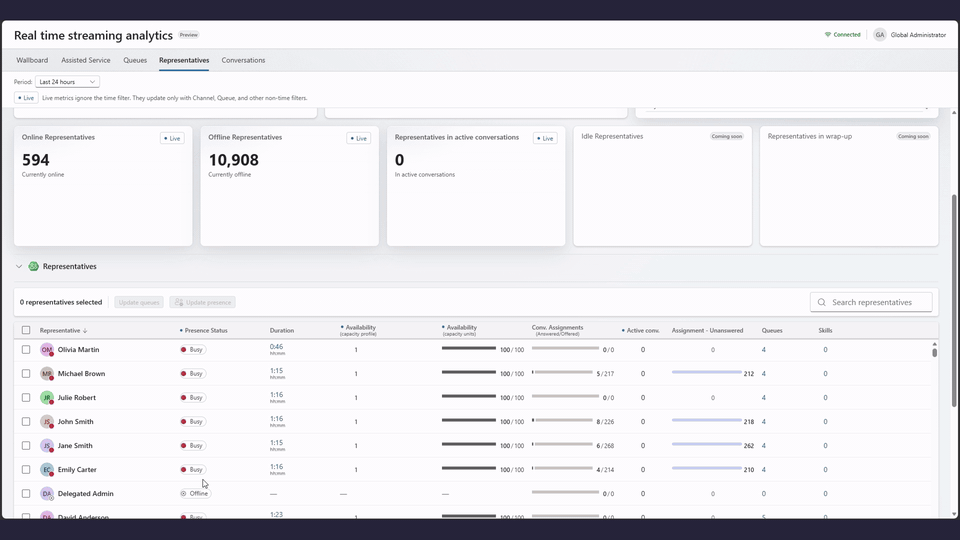Viewport: 960px width, 540px height.
Task: Select Olivia Martin's row checkbox
Action: [26, 350]
